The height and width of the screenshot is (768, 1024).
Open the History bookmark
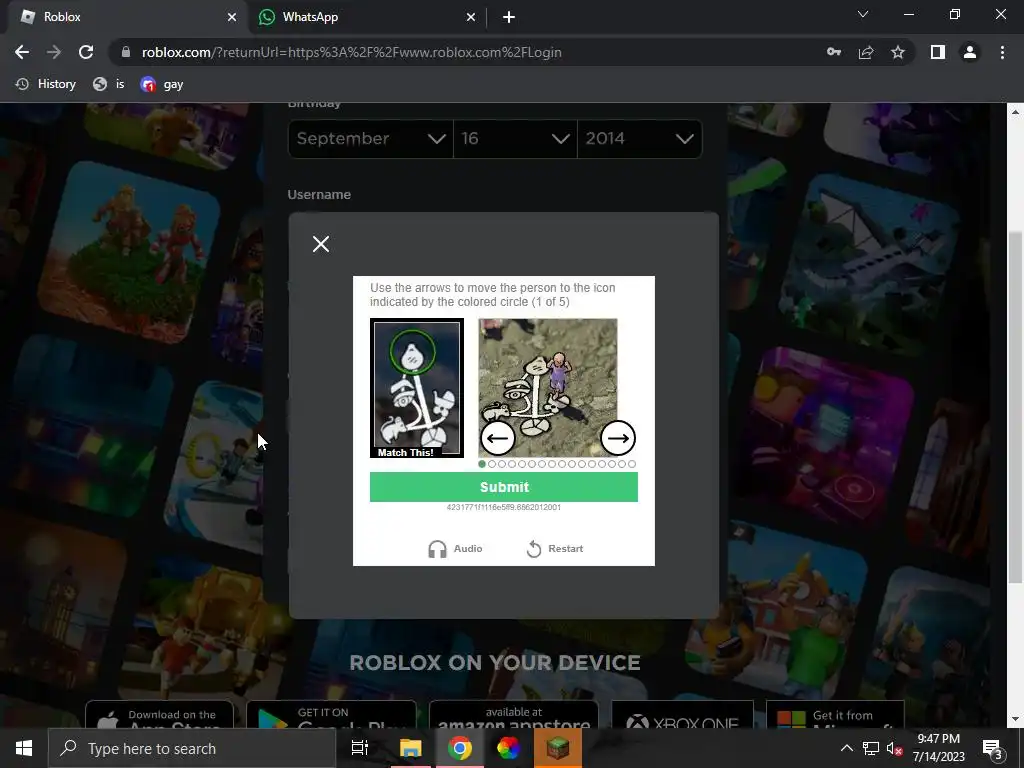coord(46,84)
